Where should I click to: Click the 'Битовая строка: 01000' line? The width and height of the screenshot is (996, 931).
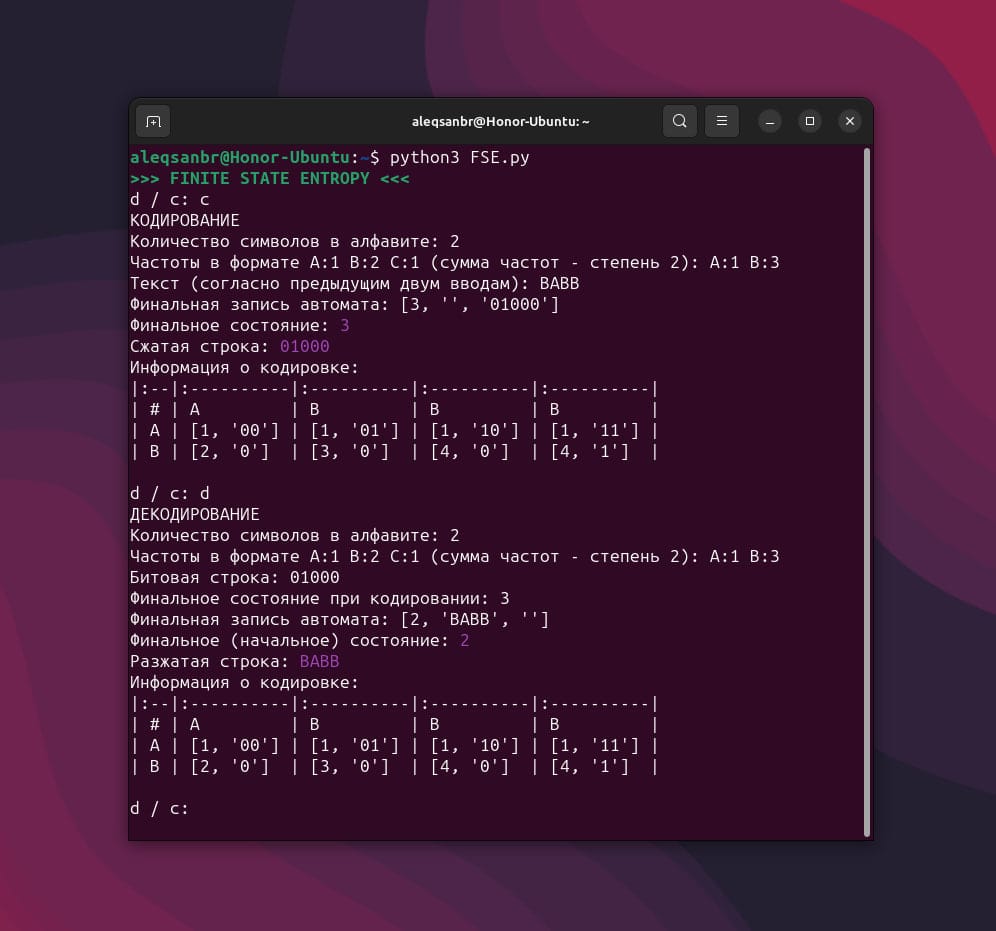click(235, 577)
